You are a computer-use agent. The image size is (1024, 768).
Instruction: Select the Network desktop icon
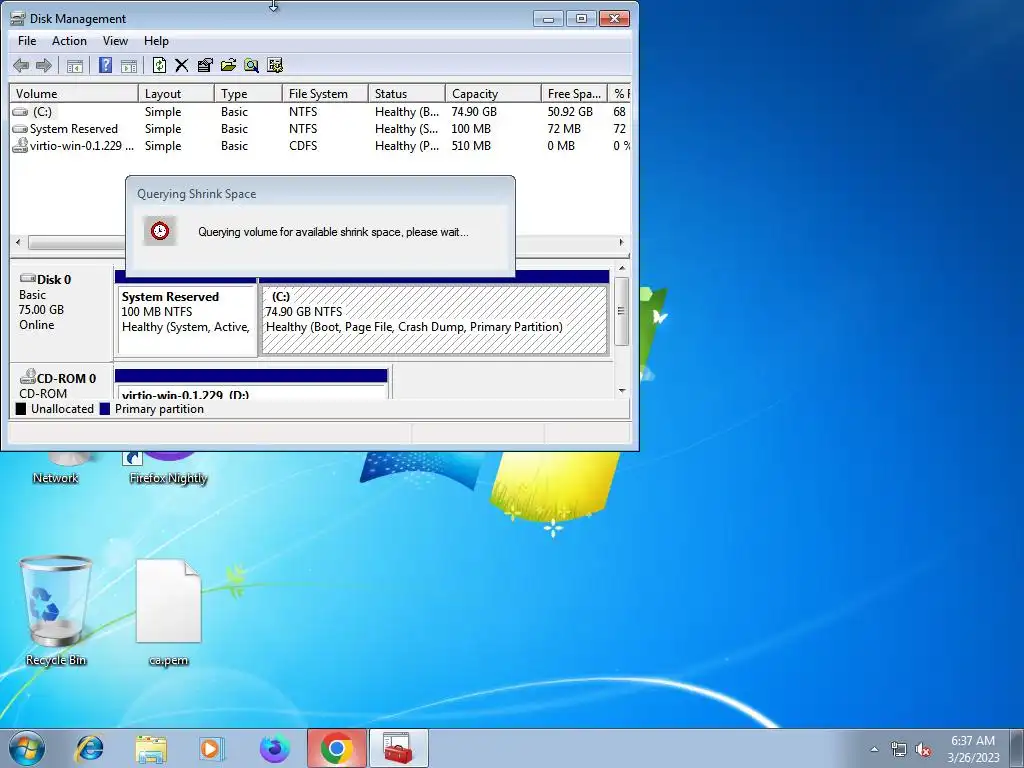[56, 469]
